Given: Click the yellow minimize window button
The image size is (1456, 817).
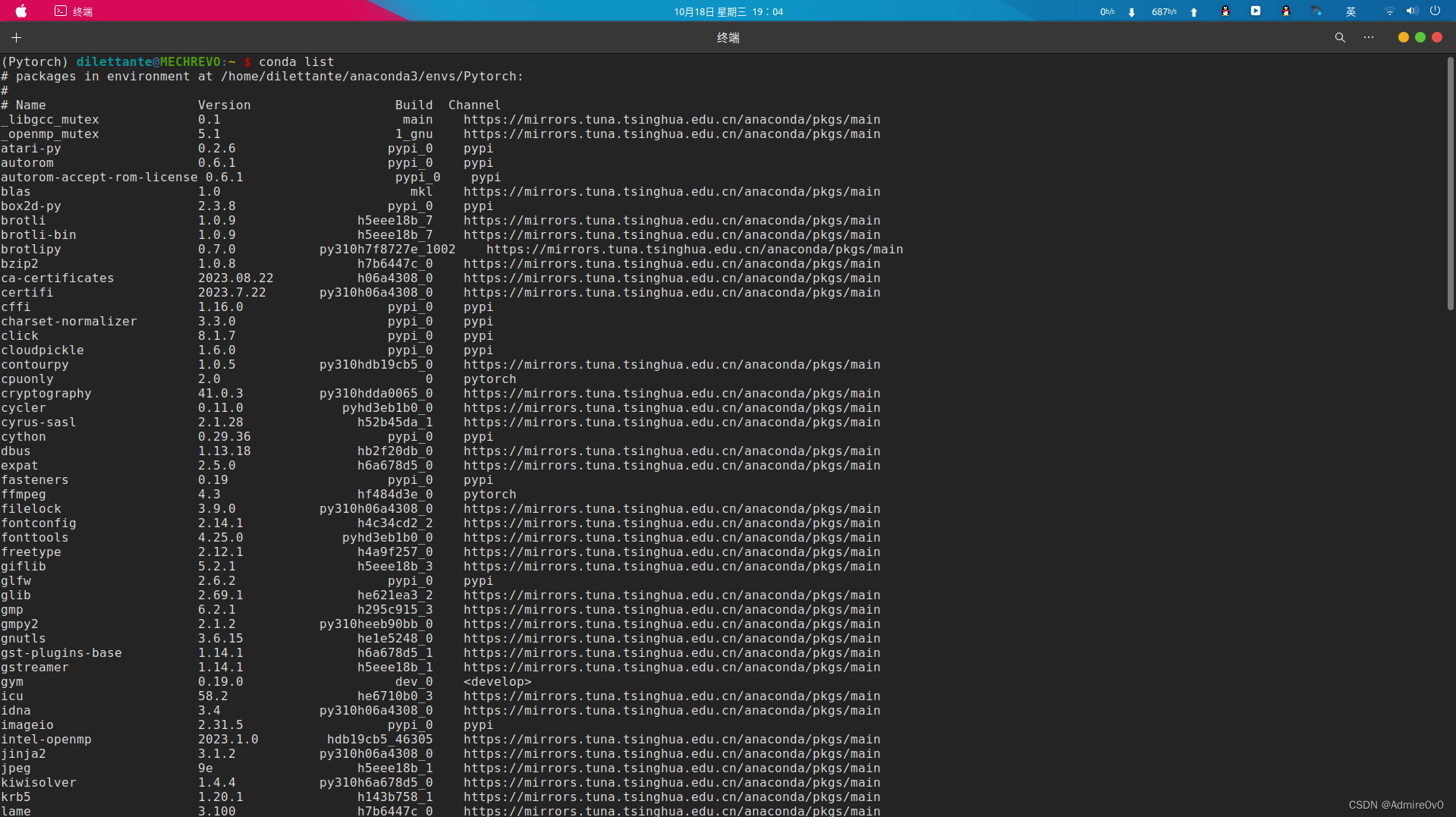Looking at the screenshot, I should click(x=1403, y=37).
